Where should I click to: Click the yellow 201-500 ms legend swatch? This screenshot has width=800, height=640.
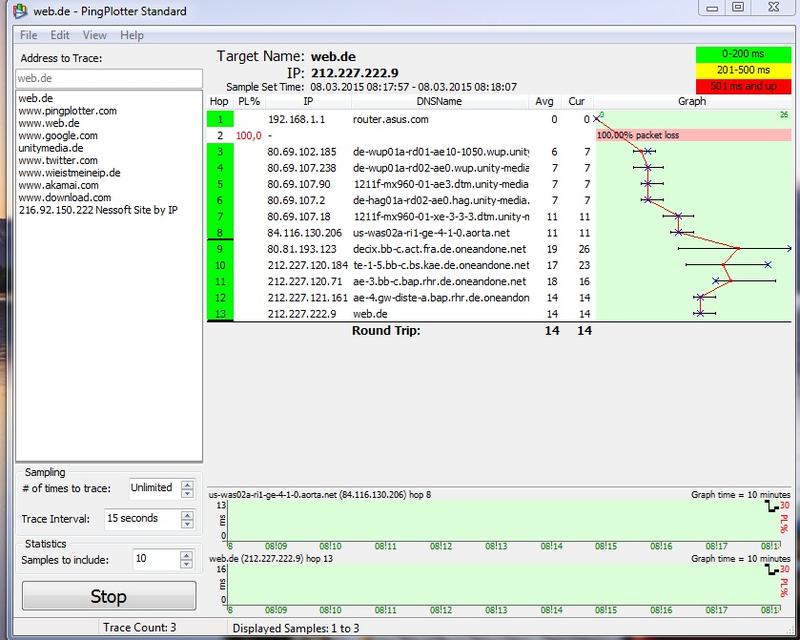pyautogui.click(x=743, y=70)
